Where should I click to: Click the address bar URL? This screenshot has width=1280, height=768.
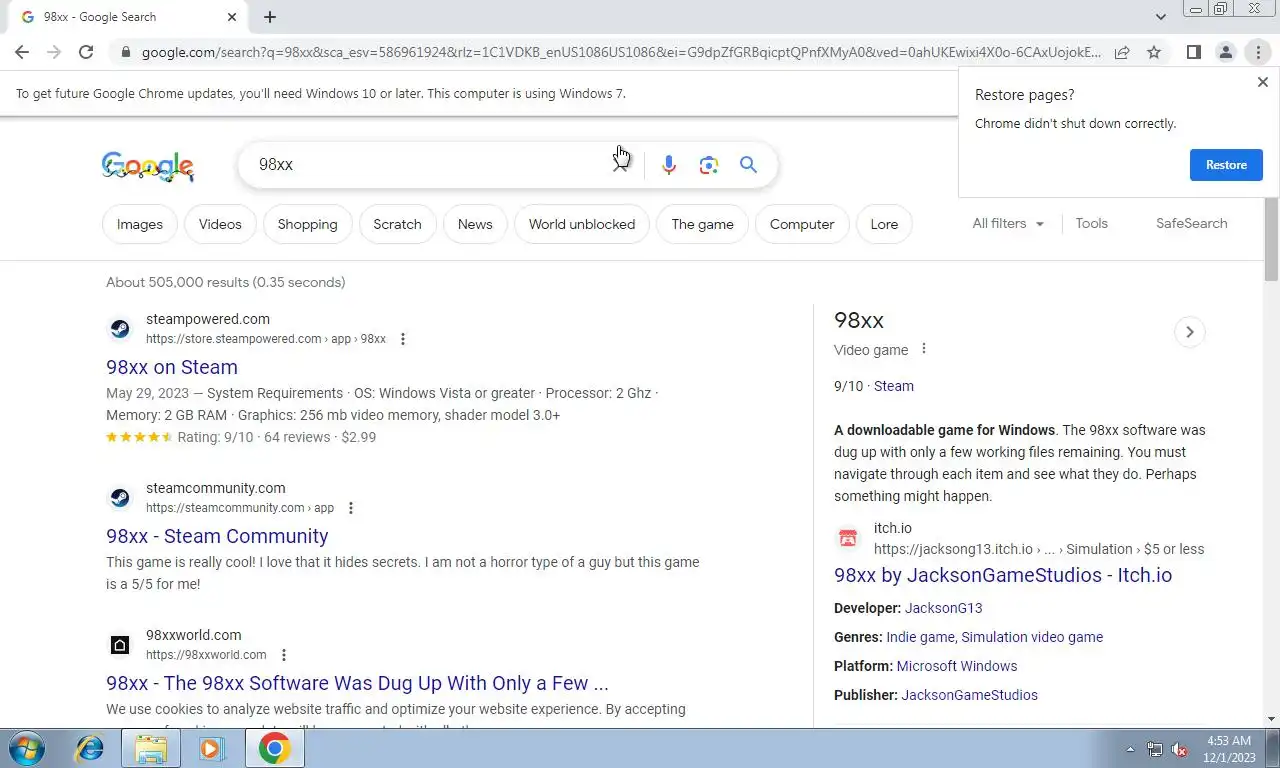coord(620,52)
